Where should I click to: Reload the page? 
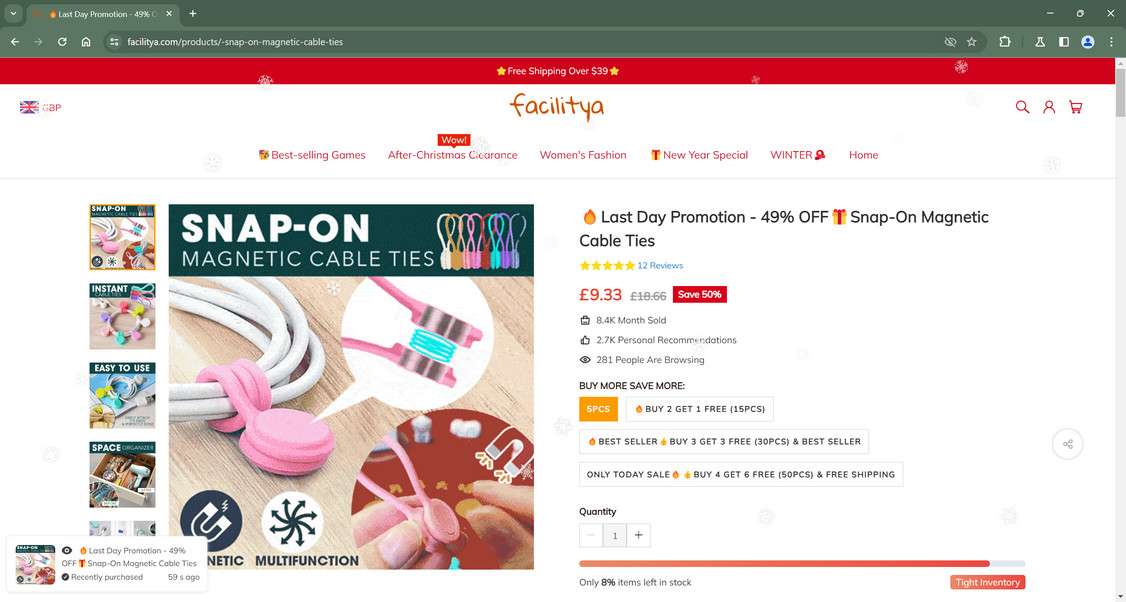62,42
